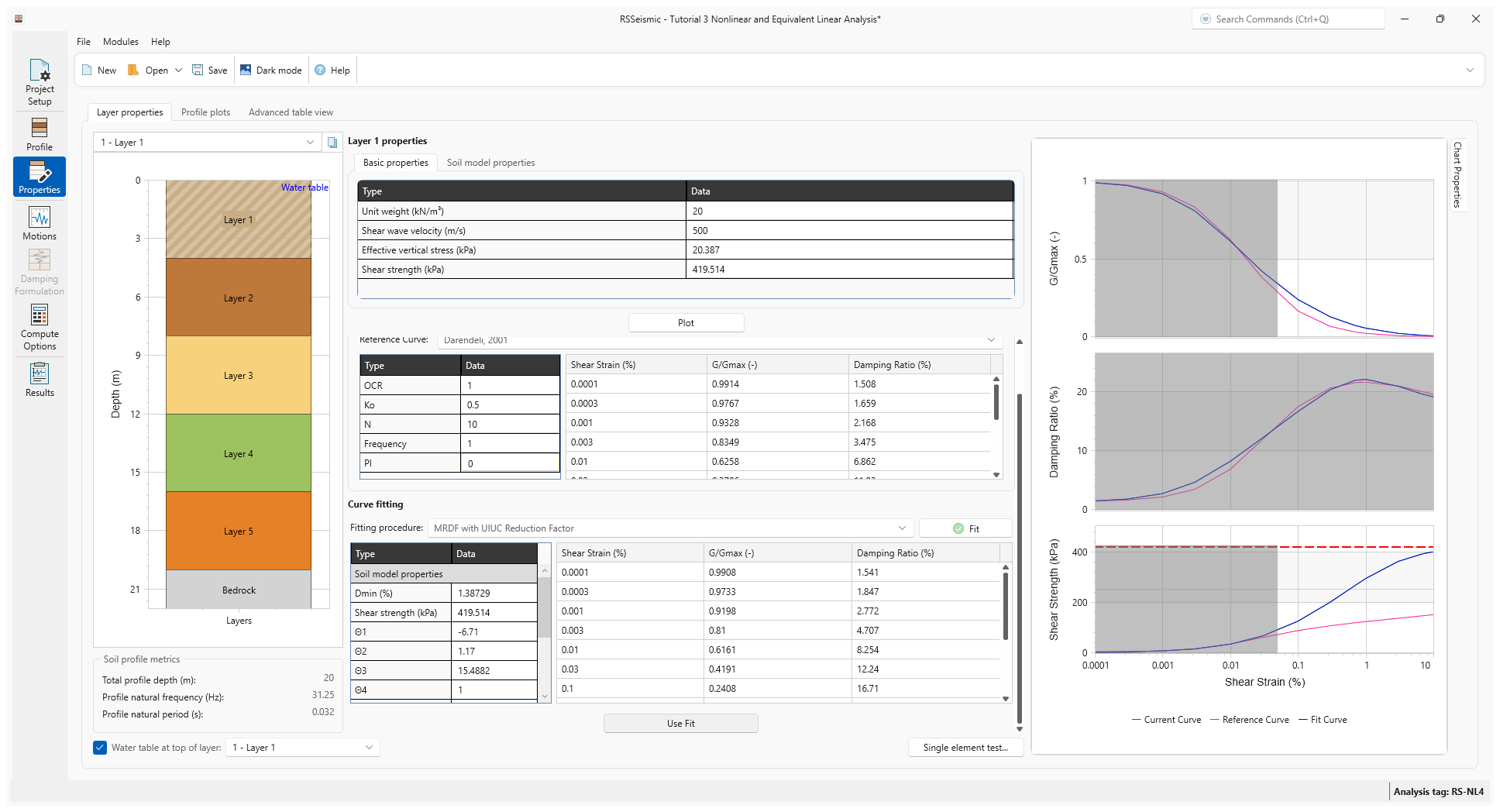This screenshot has width=1500, height=812.
Task: Click the Plot button
Action: click(686, 323)
